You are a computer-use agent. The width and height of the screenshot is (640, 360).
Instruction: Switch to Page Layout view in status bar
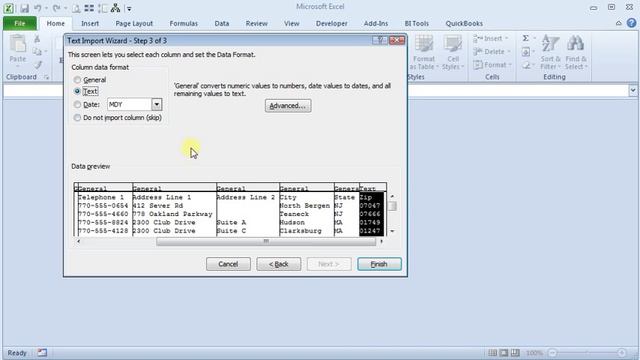coord(504,353)
